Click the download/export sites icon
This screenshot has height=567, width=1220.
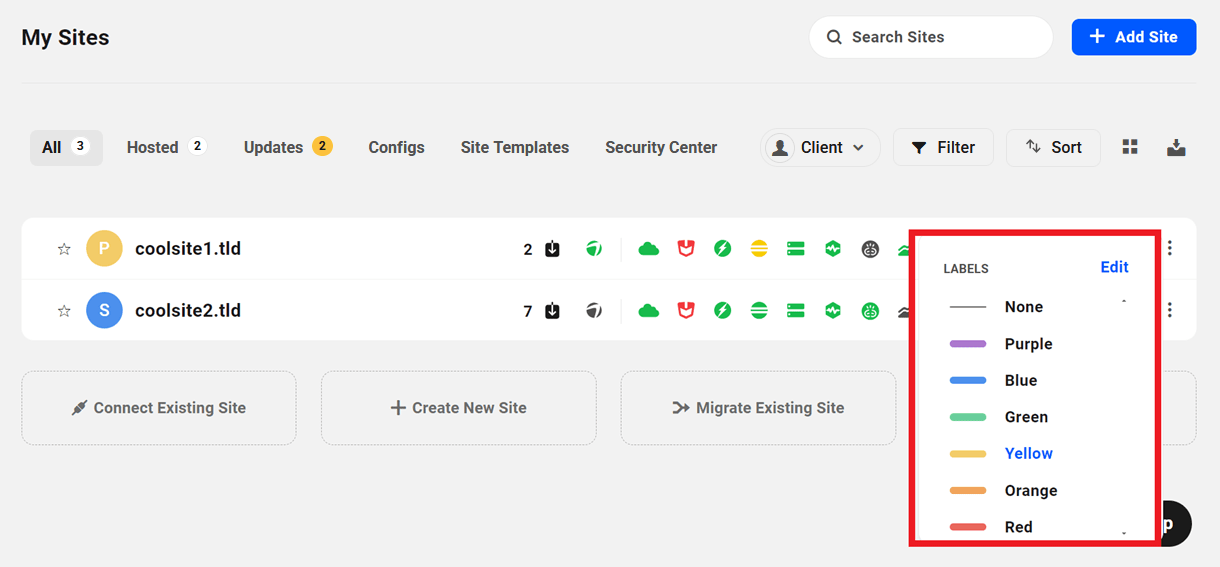point(1176,147)
